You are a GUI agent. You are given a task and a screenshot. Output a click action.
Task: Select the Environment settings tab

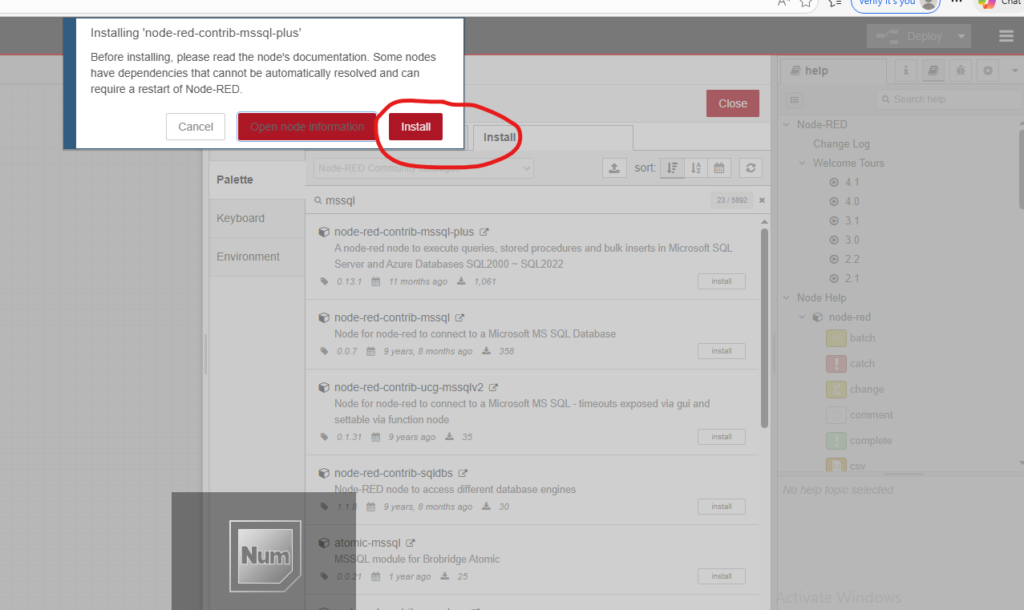pos(248,257)
